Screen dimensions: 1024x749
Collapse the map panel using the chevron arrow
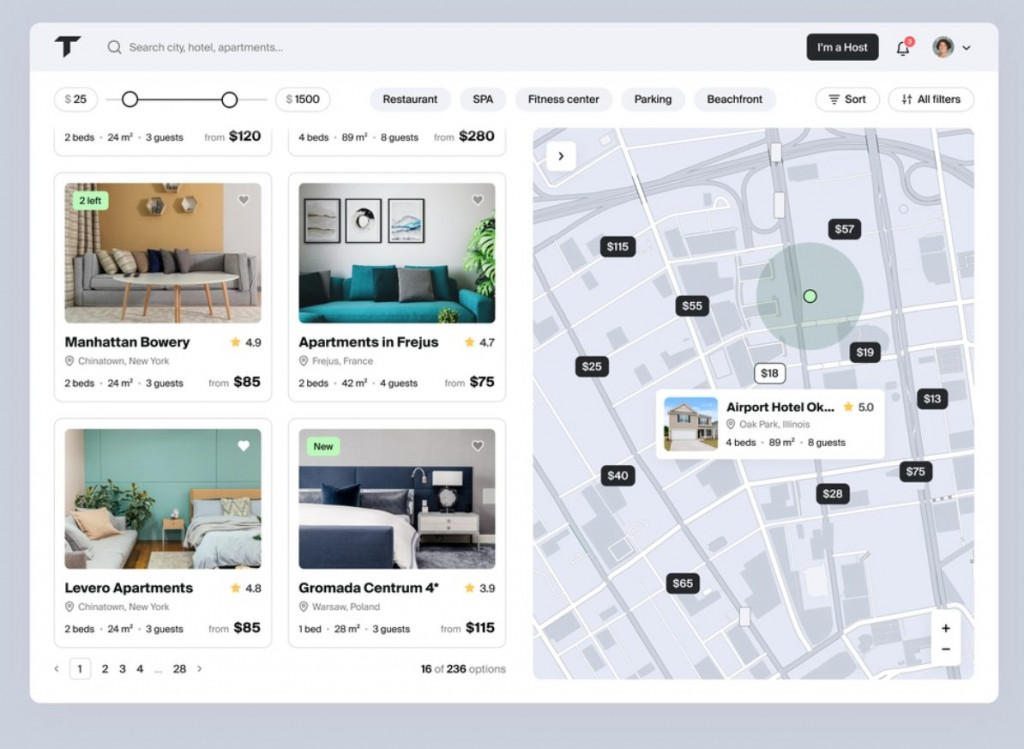[x=561, y=156]
